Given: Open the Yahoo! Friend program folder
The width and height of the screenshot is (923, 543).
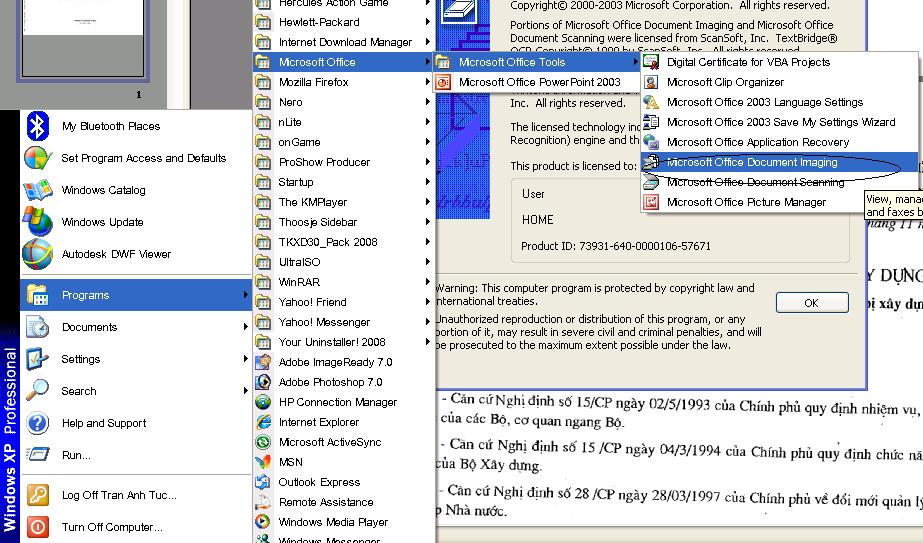Looking at the screenshot, I should (x=344, y=302).
